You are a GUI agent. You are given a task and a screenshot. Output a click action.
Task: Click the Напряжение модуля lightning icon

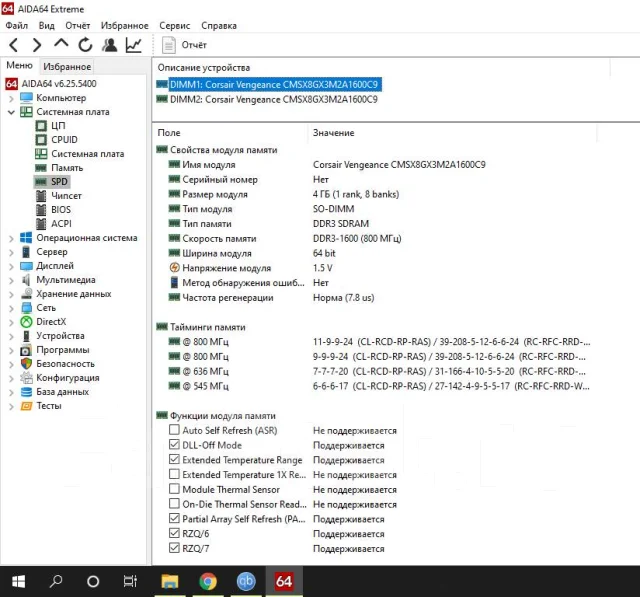[174, 268]
